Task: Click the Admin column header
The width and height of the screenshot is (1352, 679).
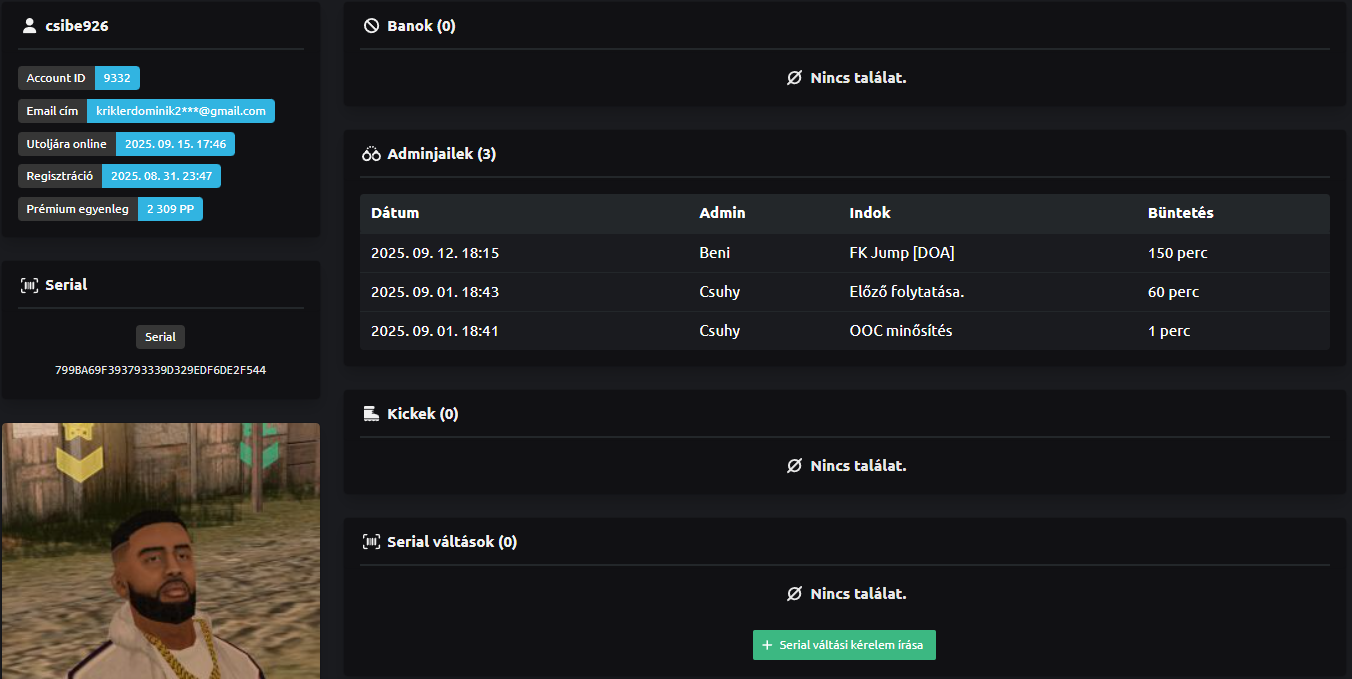Action: coord(722,213)
